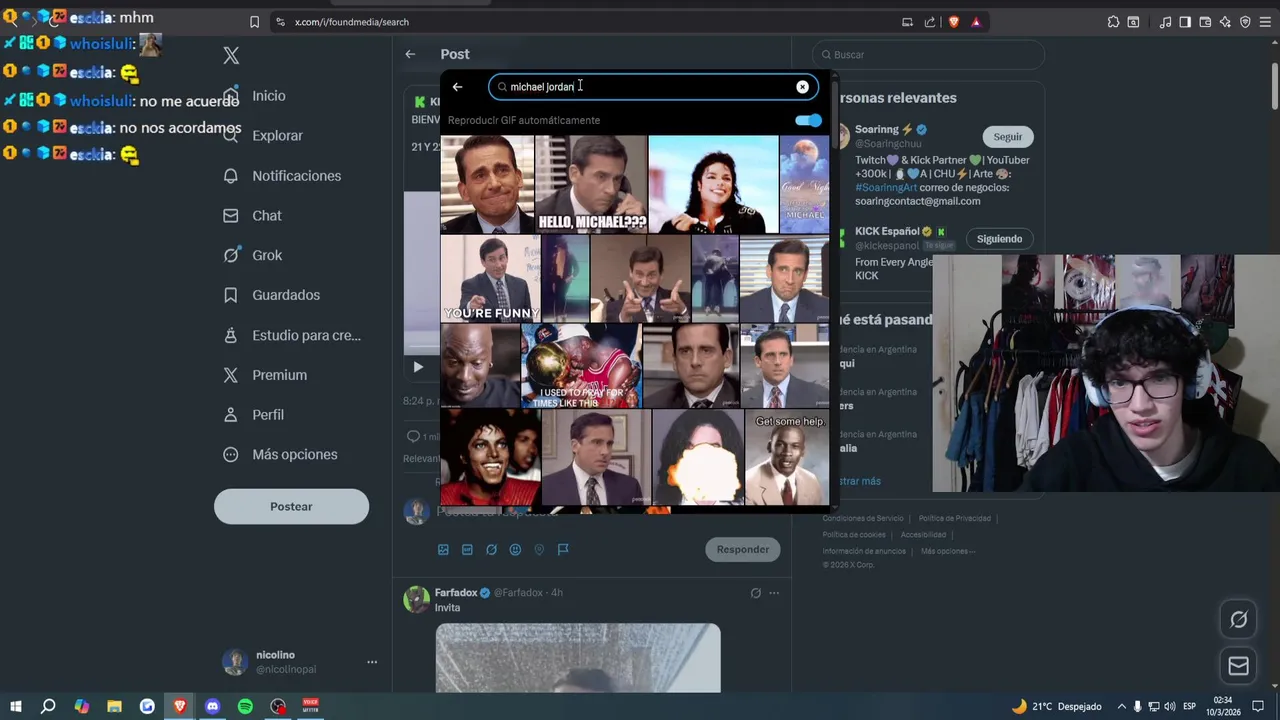Select the HELLO, MICHAEL??? GIF

pyautogui.click(x=592, y=184)
